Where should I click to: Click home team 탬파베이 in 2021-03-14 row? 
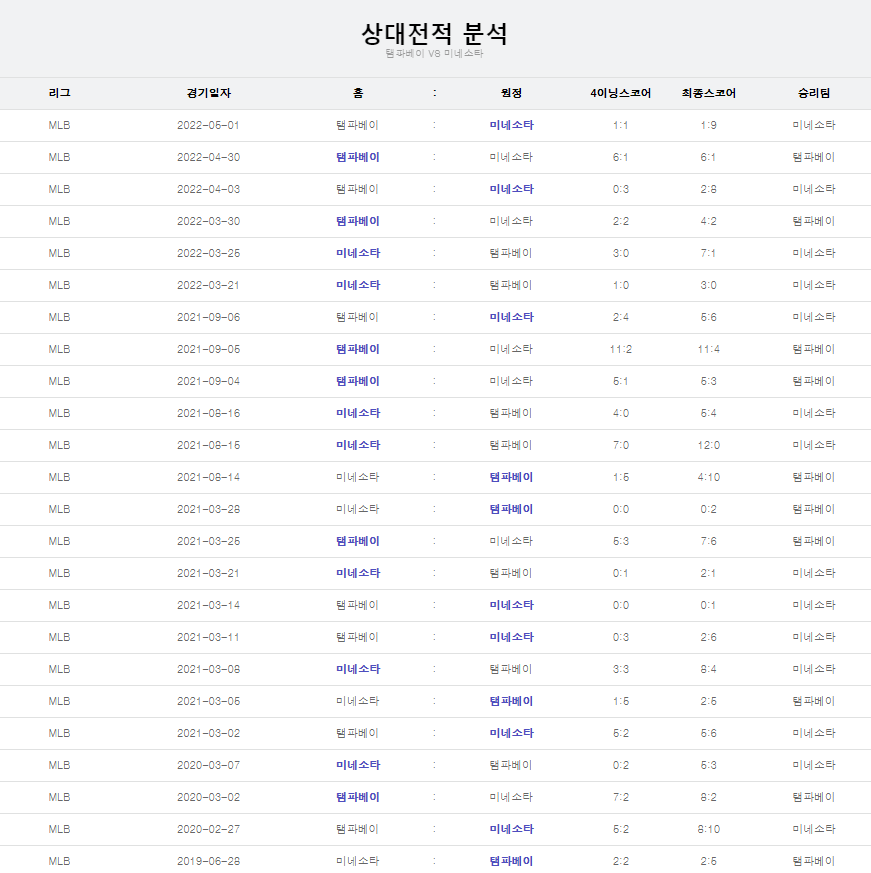point(358,606)
